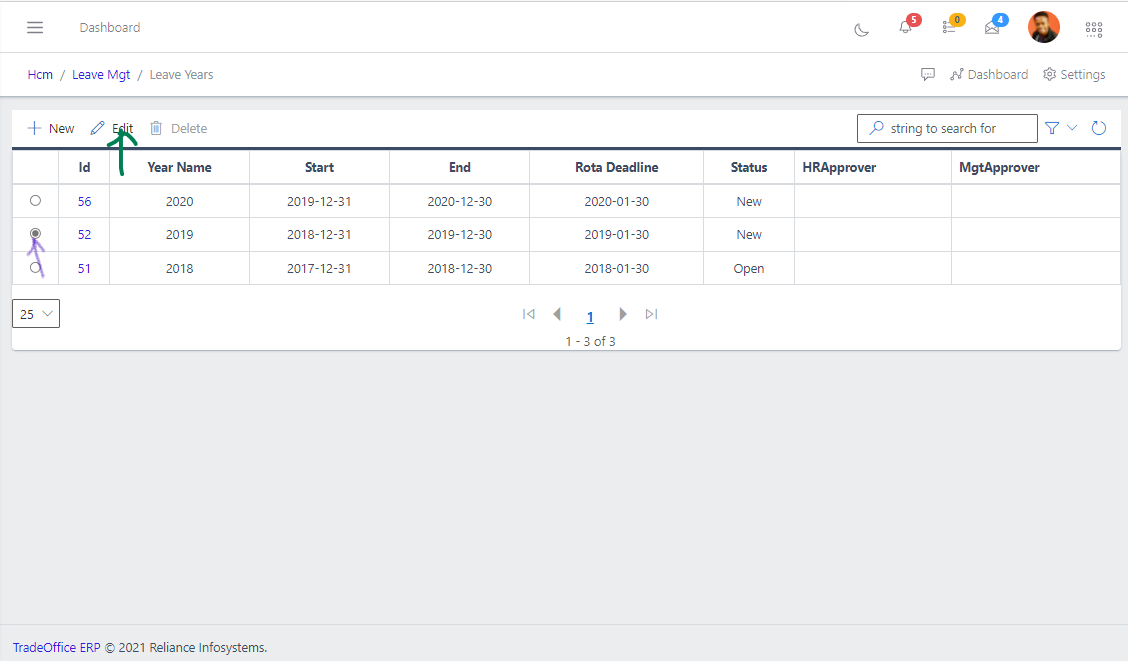The height and width of the screenshot is (661, 1128).
Task: Open the page size 25 dropdown
Action: tap(36, 314)
